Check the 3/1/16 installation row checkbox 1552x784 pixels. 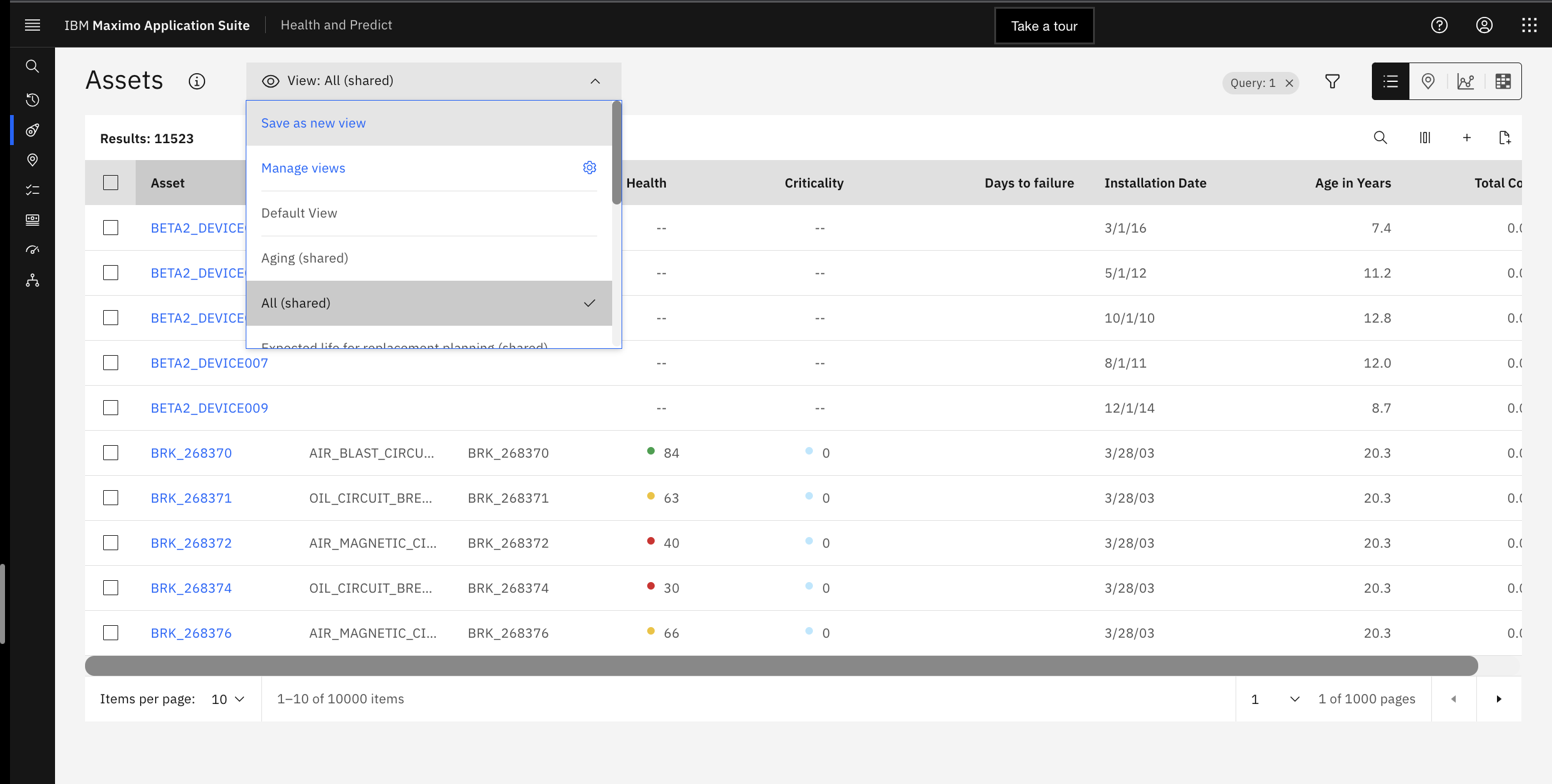coord(111,228)
